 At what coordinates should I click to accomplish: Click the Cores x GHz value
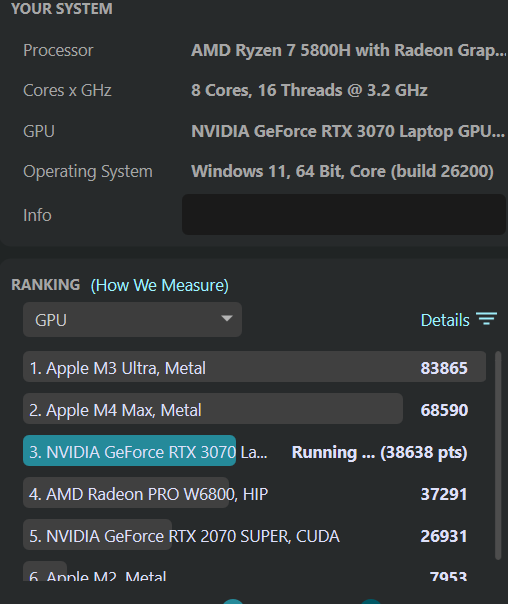[309, 91]
